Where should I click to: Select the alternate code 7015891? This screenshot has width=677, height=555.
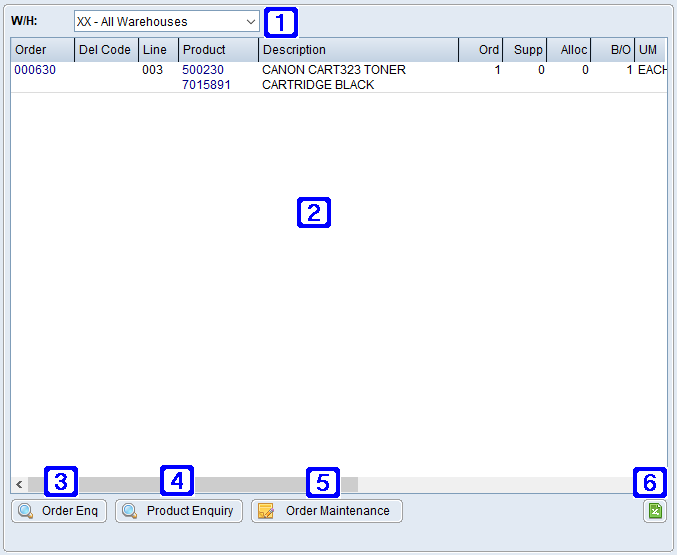pos(206,85)
